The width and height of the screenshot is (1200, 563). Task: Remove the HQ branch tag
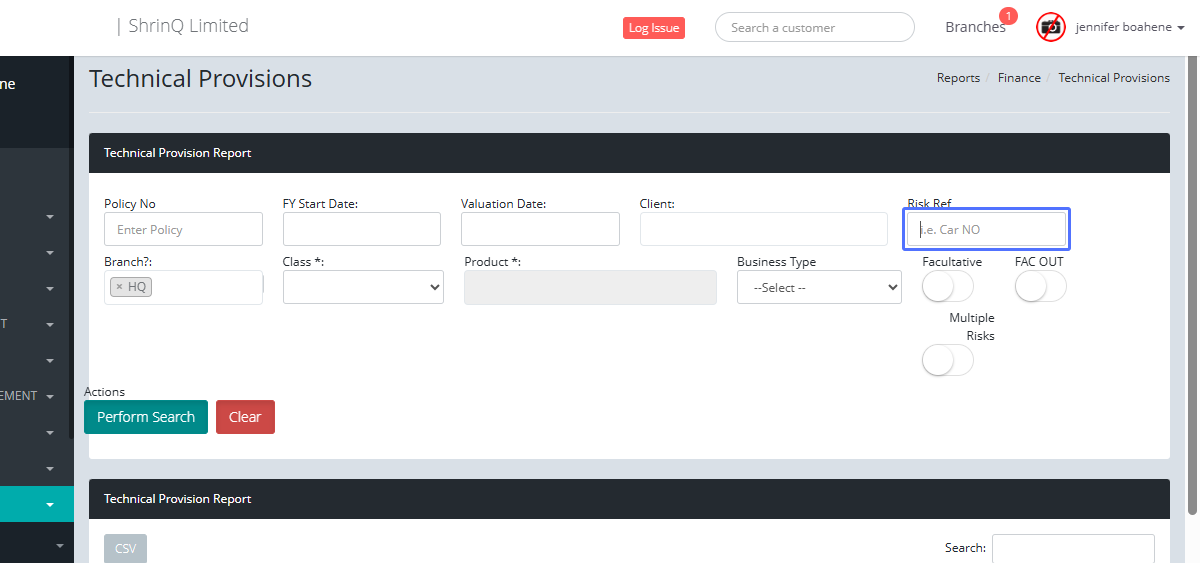[x=119, y=287]
